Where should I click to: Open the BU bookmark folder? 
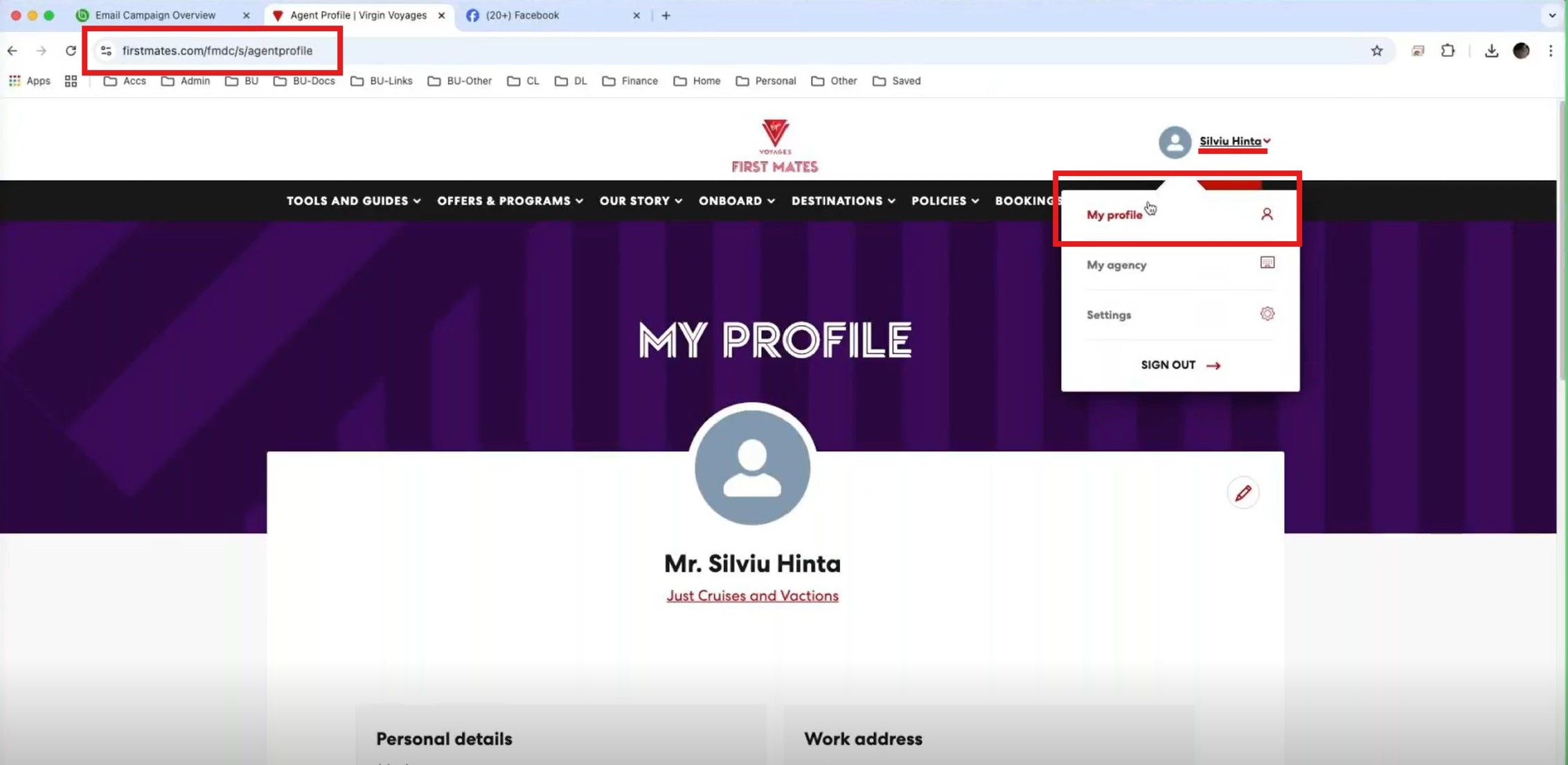point(242,81)
